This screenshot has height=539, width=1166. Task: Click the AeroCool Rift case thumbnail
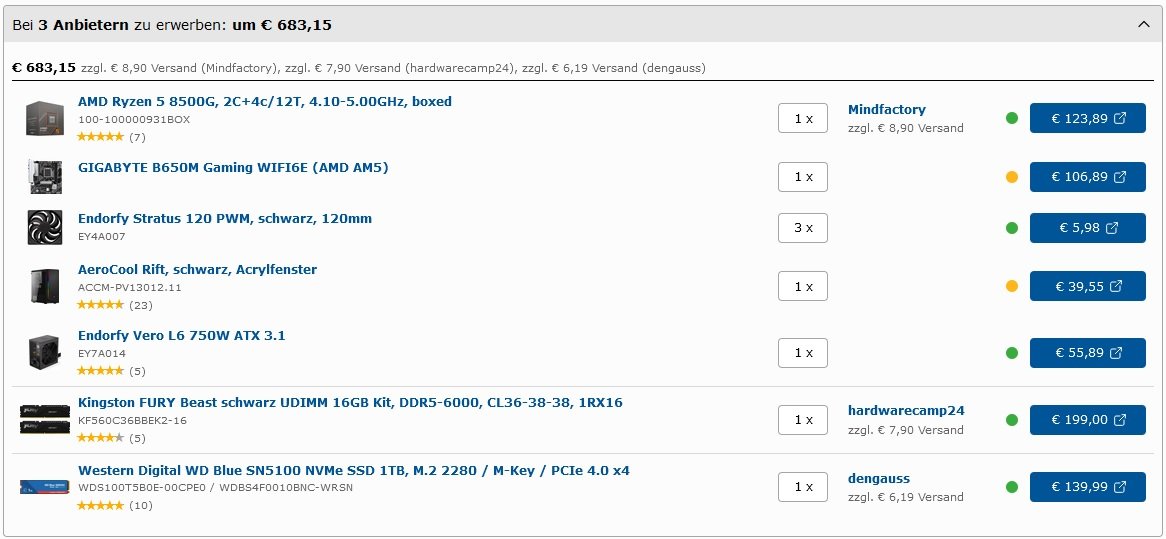(45, 286)
